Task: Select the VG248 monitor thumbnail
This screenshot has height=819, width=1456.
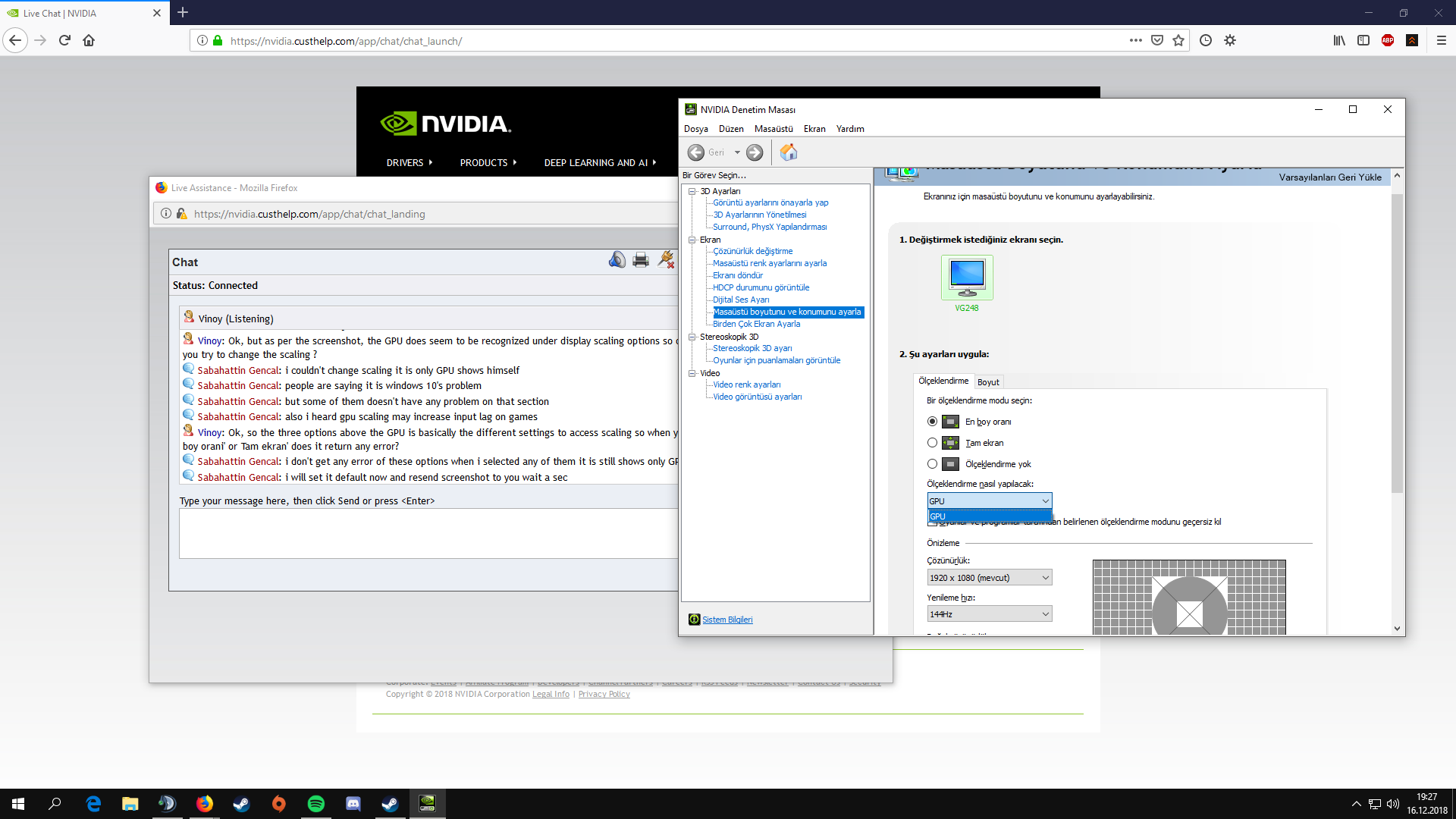Action: [x=967, y=278]
